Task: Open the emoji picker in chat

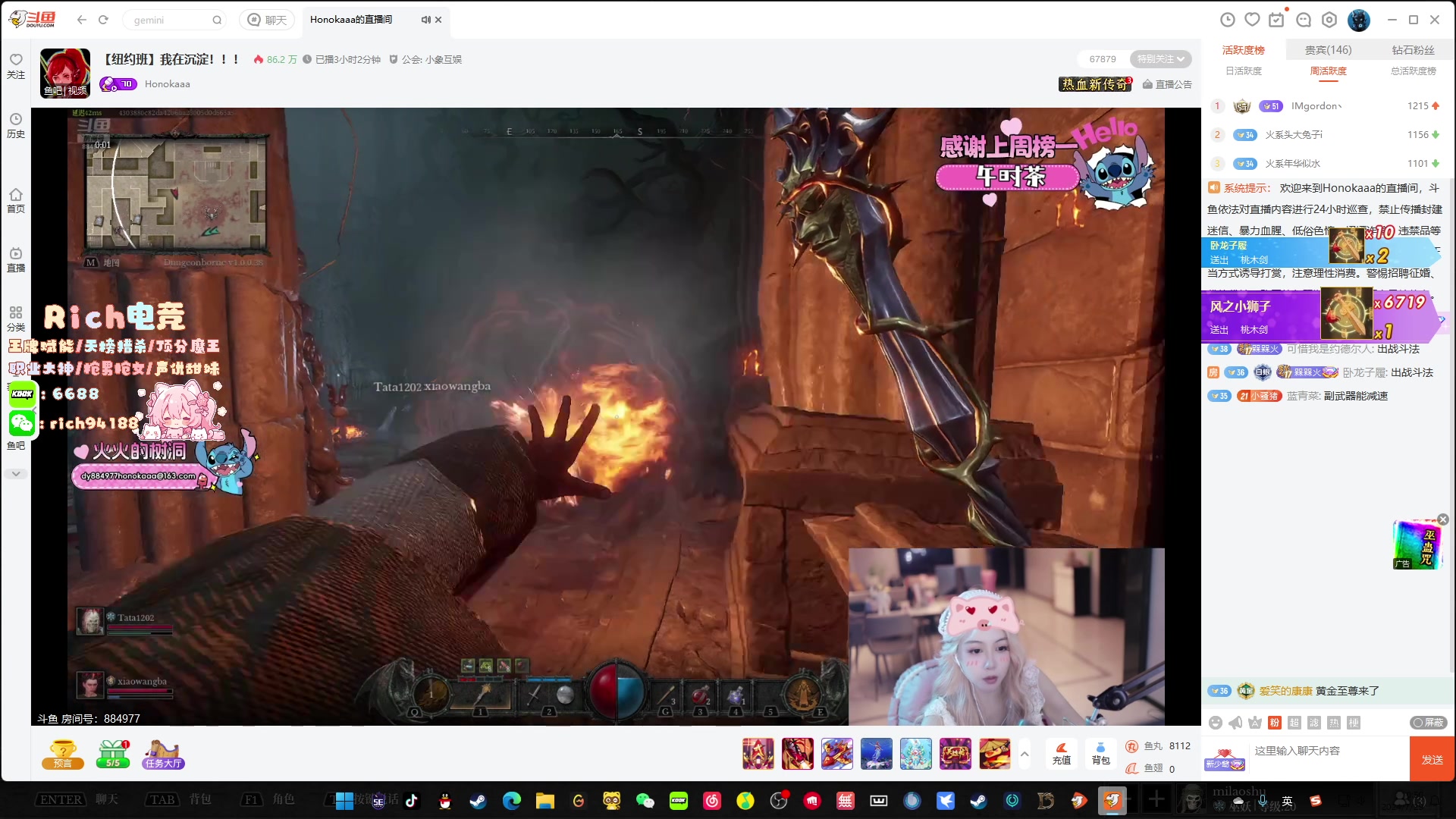Action: point(1215,723)
